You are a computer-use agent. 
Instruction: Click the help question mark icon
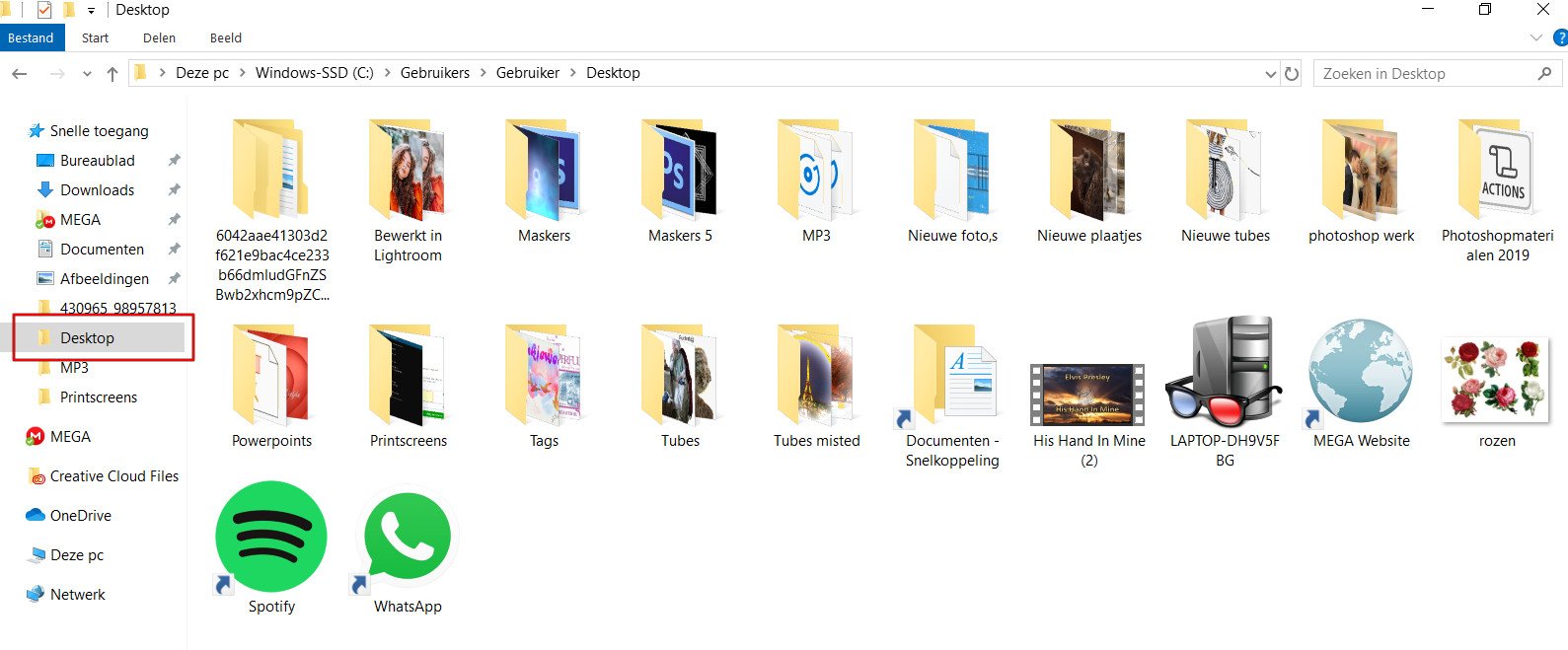tap(1560, 37)
